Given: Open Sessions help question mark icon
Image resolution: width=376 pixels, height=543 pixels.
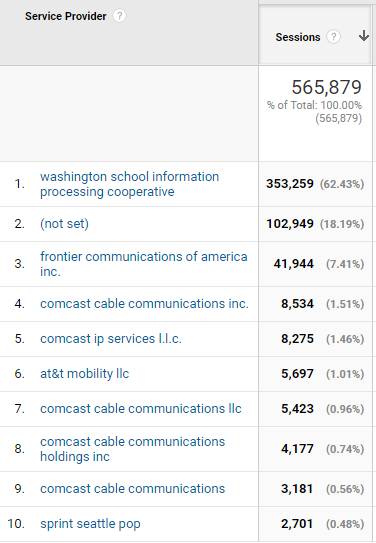Looking at the screenshot, I should click(x=333, y=37).
